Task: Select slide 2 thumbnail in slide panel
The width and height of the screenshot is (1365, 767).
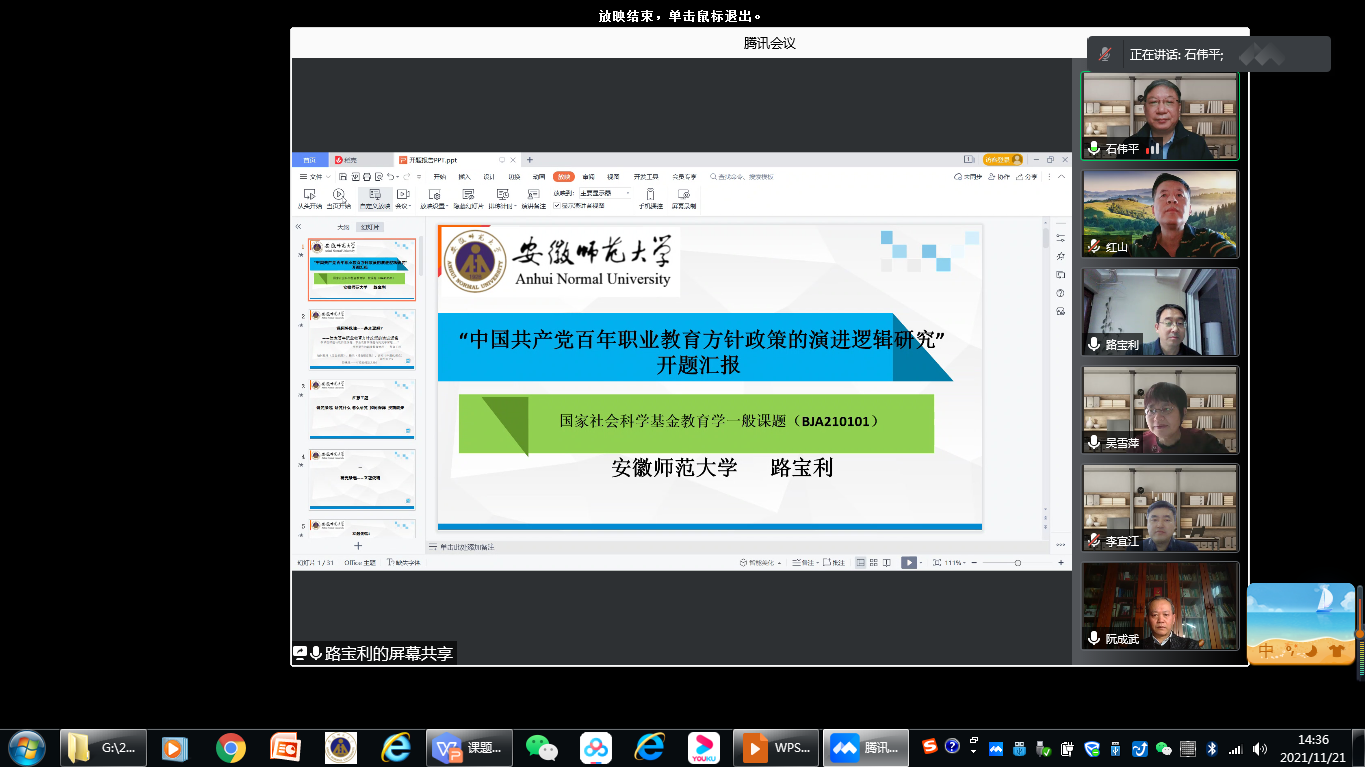Action: pyautogui.click(x=362, y=339)
